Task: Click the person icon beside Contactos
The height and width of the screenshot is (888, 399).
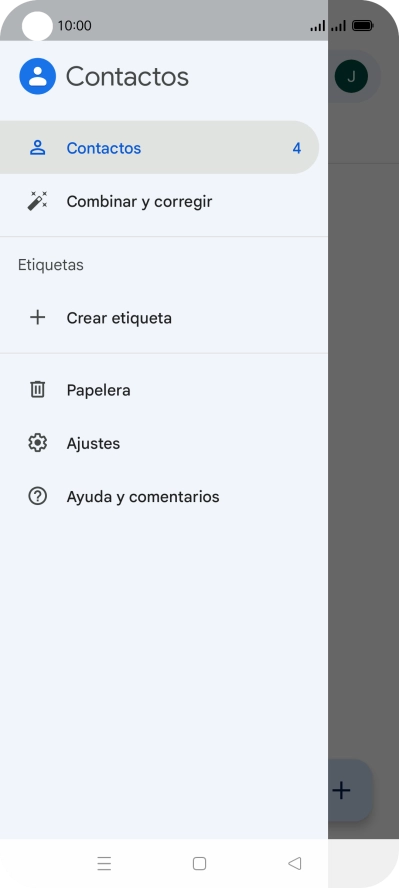Action: point(37,148)
